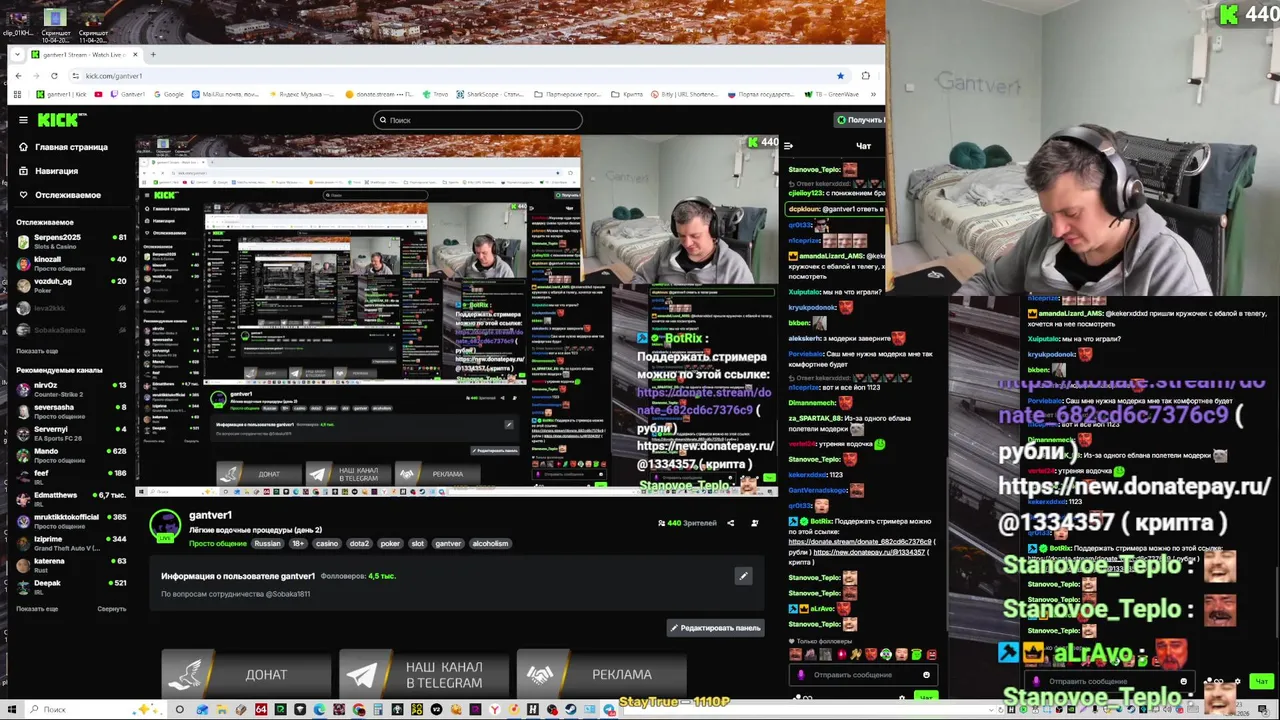Click the user icon next to share

coord(754,523)
